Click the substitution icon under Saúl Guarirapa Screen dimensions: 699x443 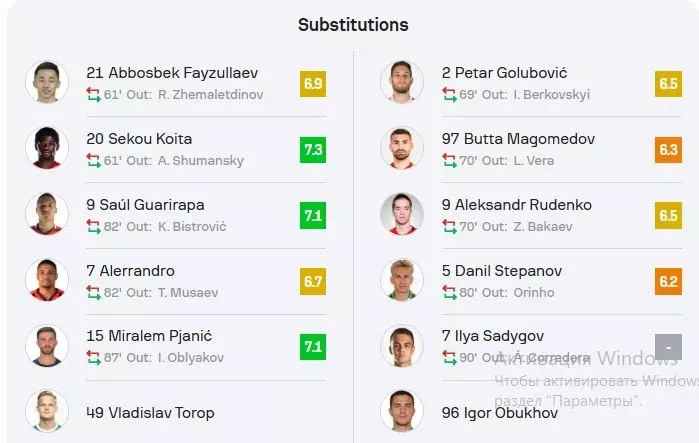click(93, 226)
